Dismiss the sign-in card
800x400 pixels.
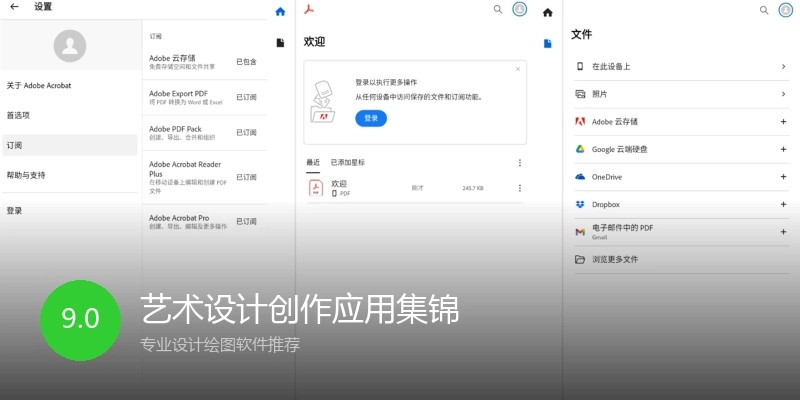[518, 69]
